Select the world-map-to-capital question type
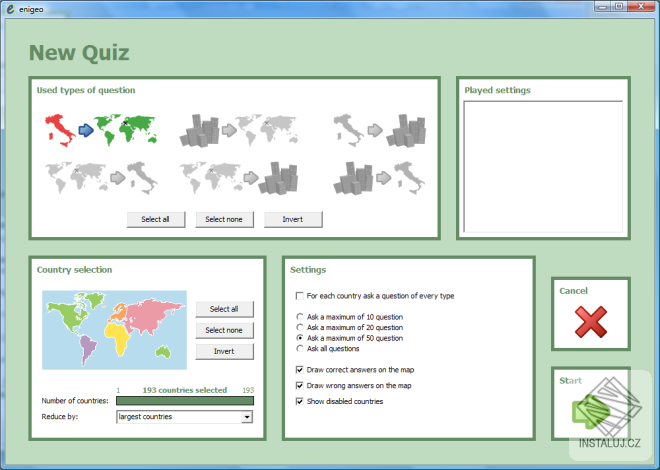Image resolution: width=660 pixels, height=470 pixels. [239, 178]
